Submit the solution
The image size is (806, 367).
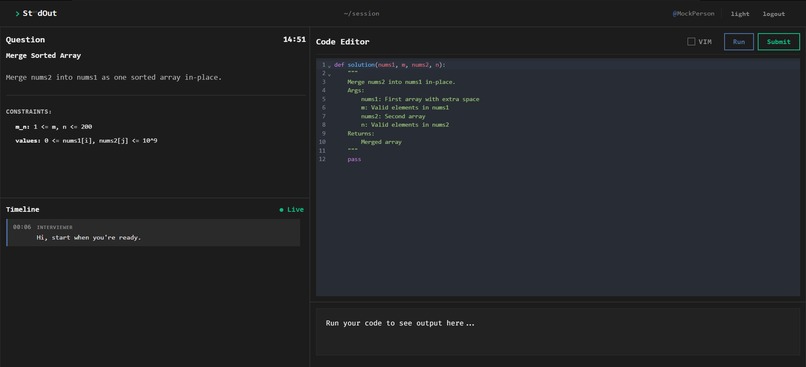coord(778,42)
